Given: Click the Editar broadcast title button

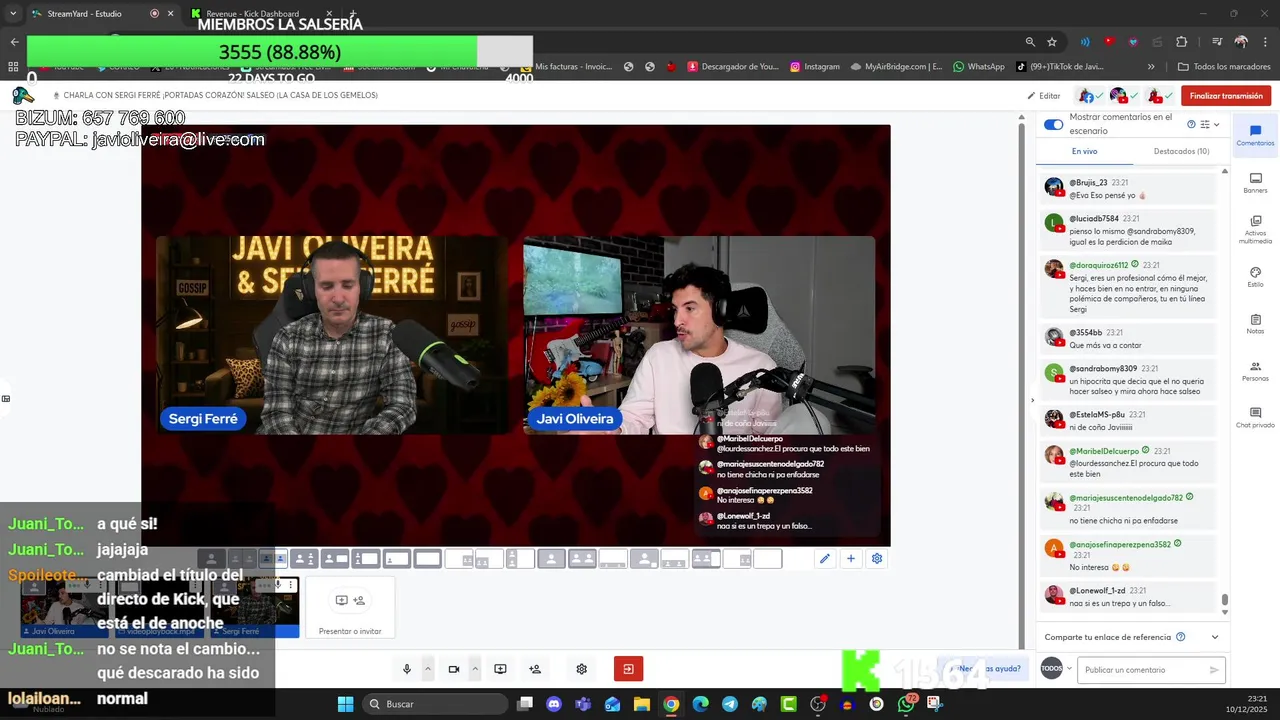Looking at the screenshot, I should tap(1043, 96).
